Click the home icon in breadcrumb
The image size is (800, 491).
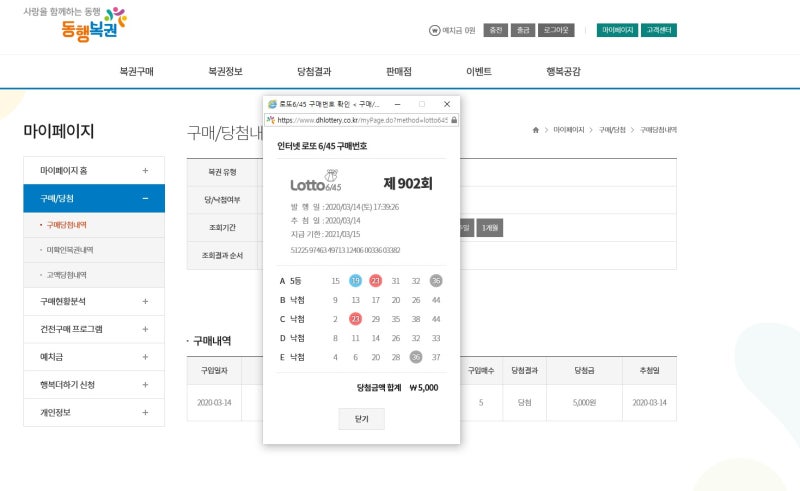pyautogui.click(x=536, y=130)
